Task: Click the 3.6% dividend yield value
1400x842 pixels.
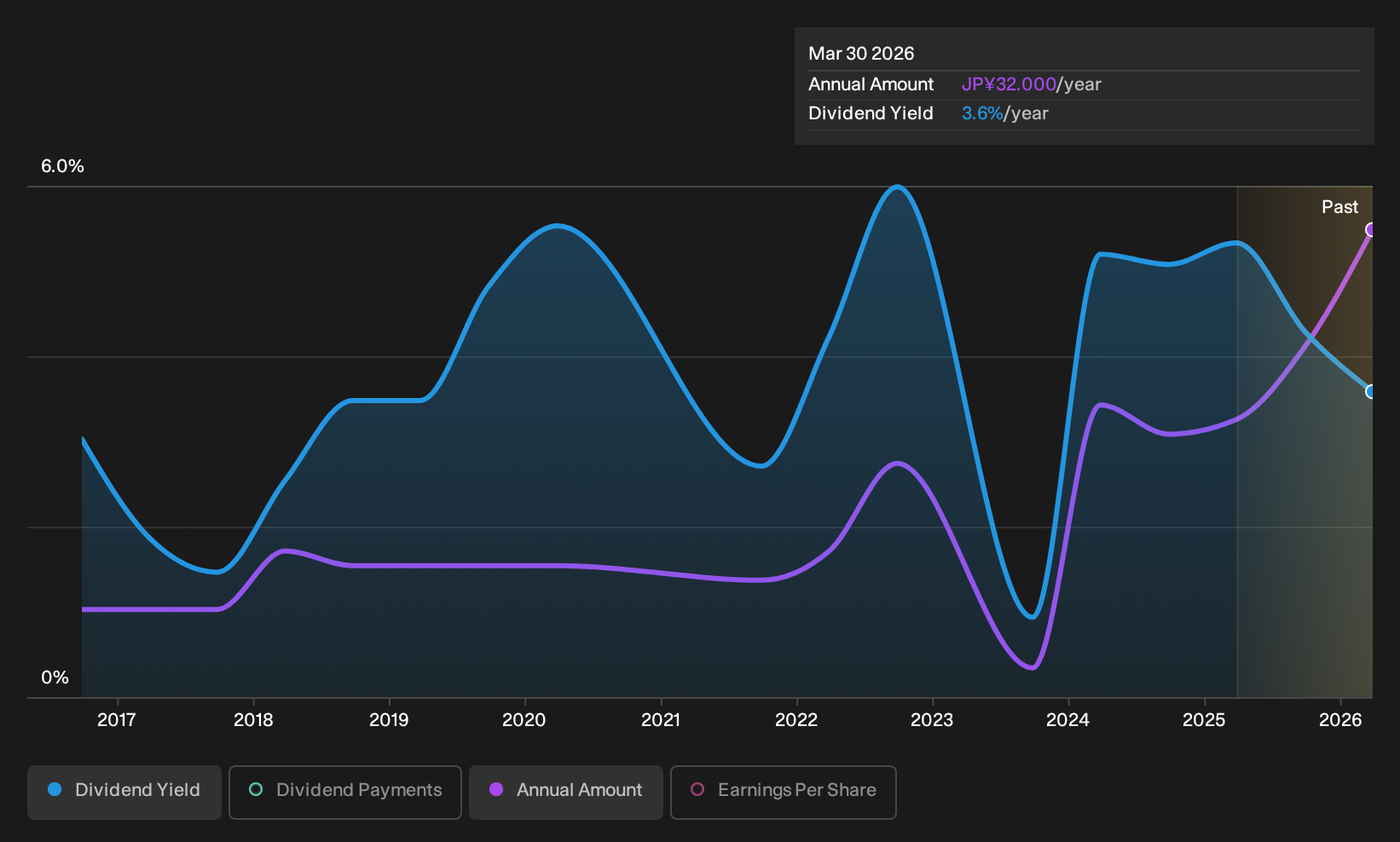Action: pyautogui.click(x=982, y=113)
